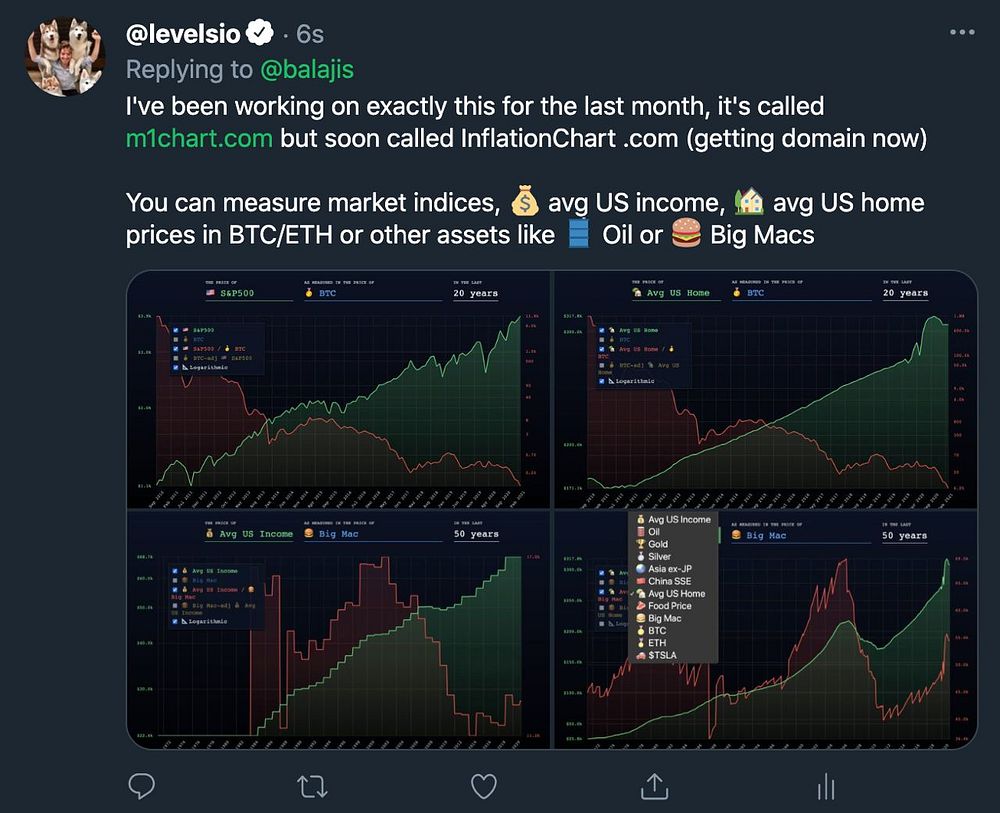Click the levelsio profile avatar

pos(65,55)
